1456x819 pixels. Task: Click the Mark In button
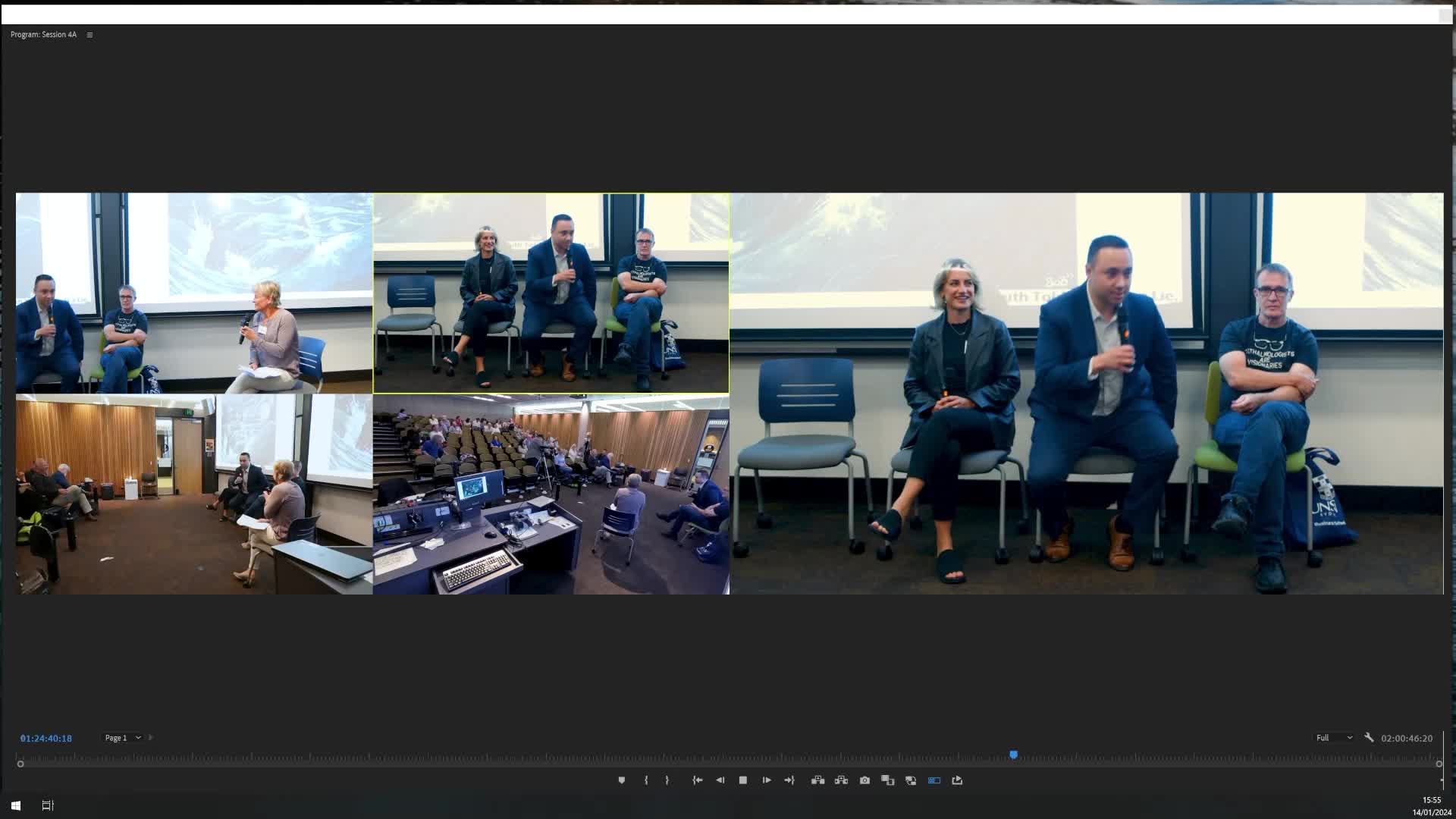646,780
